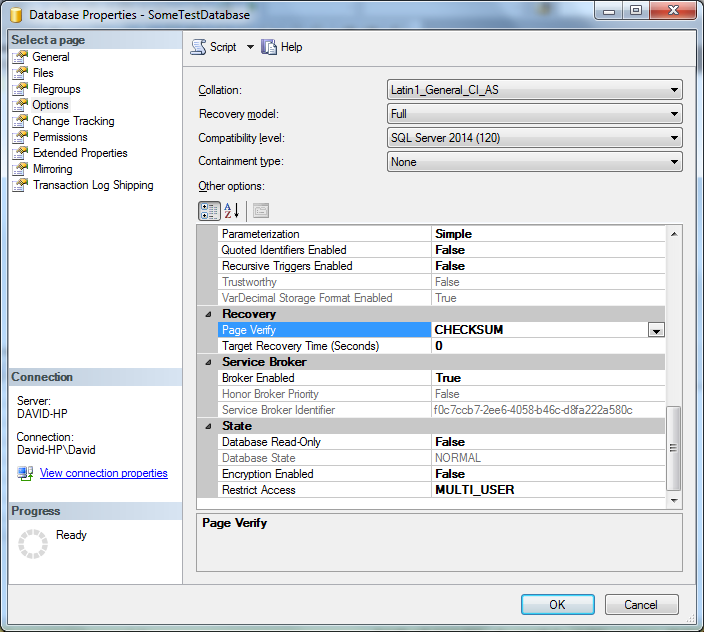
Task: Select the Page Verify property row
Action: coord(442,330)
